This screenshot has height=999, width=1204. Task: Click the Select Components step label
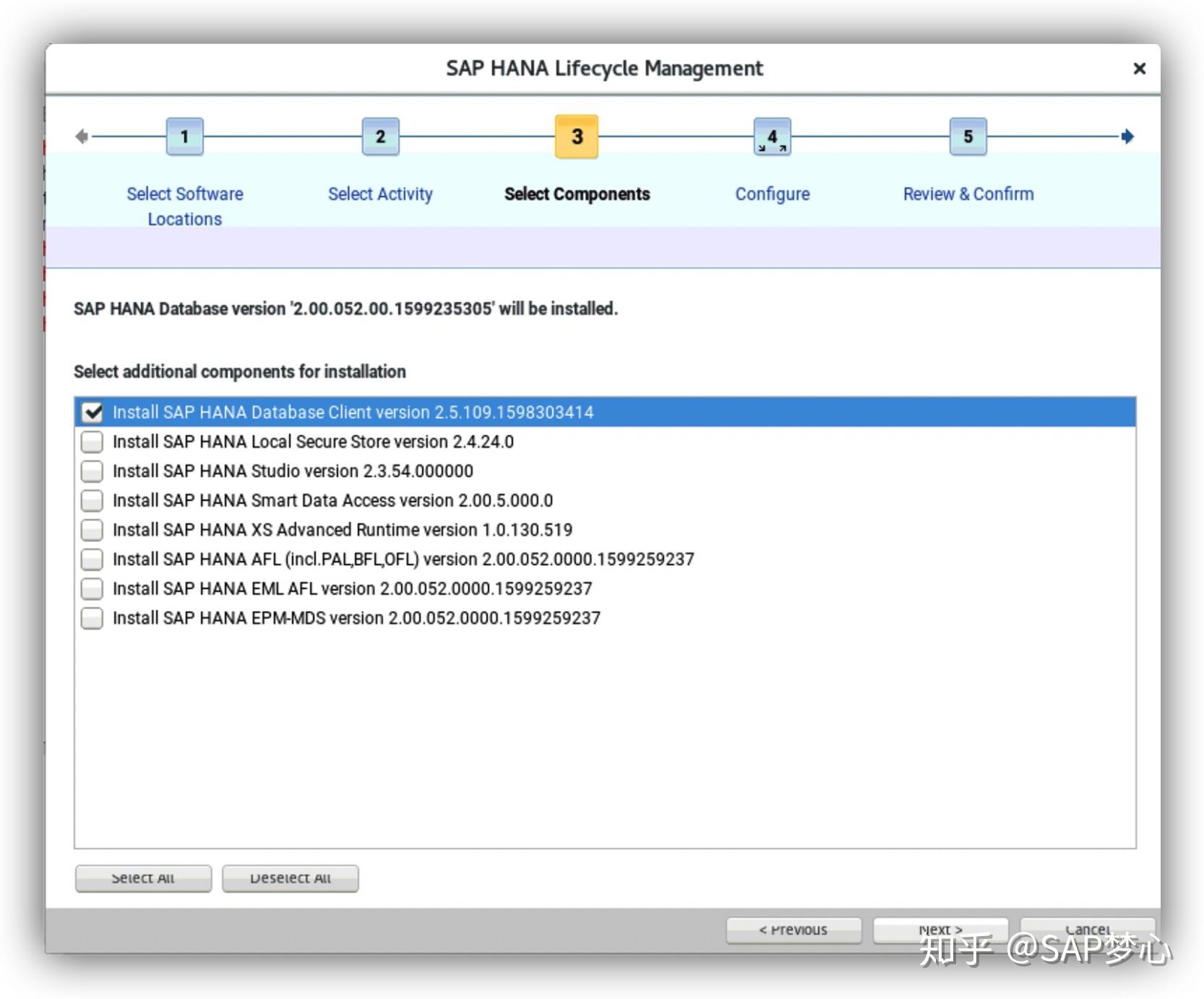[577, 194]
